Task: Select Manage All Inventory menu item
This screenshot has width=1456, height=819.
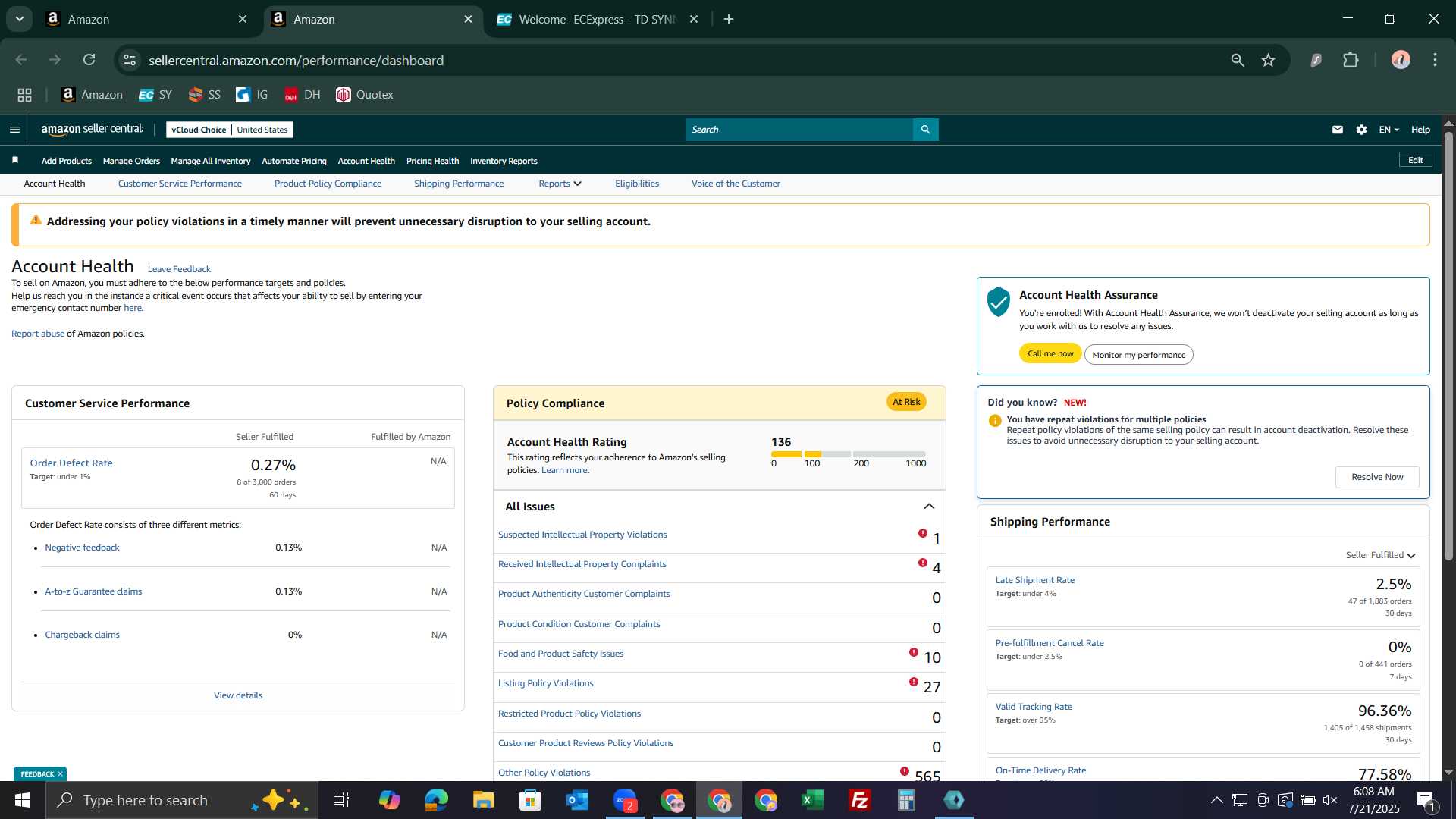Action: coord(211,161)
